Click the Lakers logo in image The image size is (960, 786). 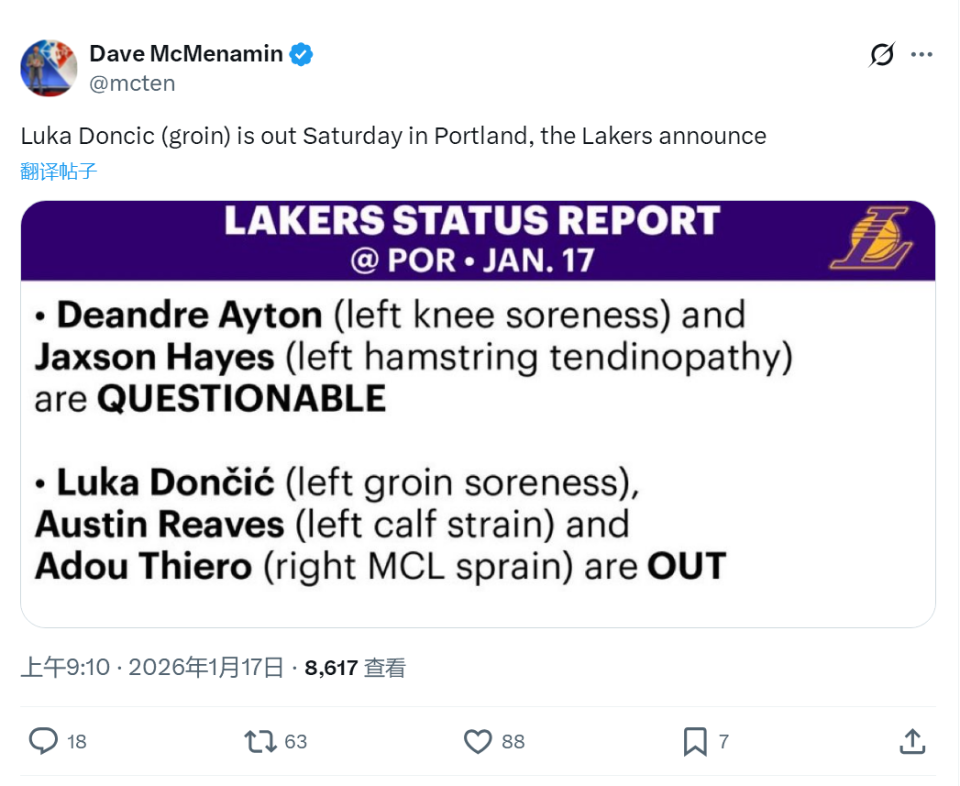(872, 238)
